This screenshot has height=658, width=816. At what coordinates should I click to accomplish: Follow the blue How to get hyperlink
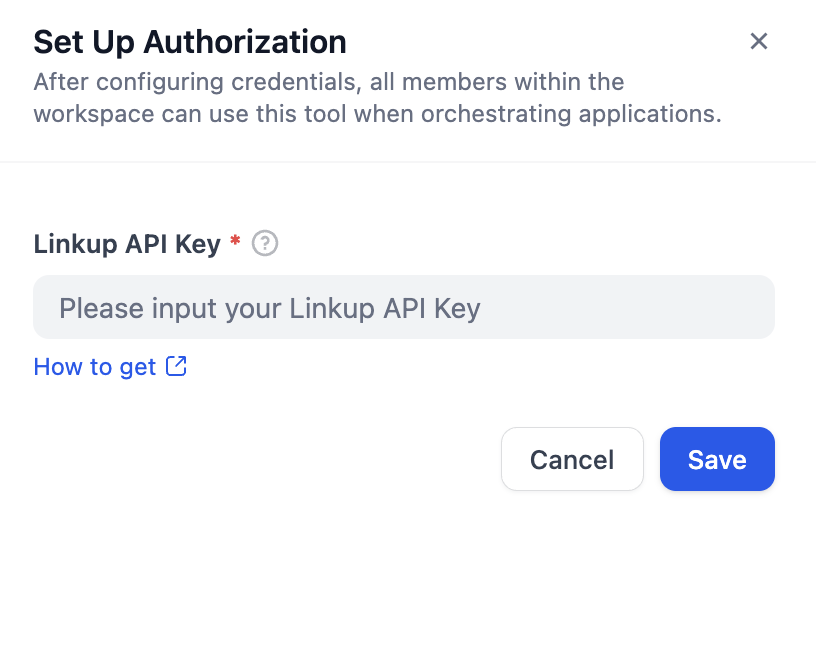(x=95, y=366)
